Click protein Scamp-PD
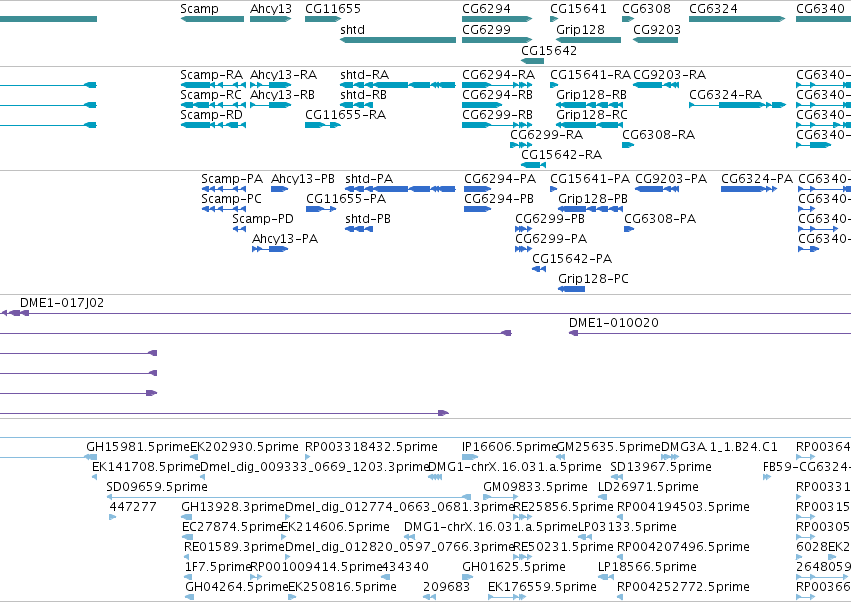This screenshot has width=851, height=602. point(239,230)
